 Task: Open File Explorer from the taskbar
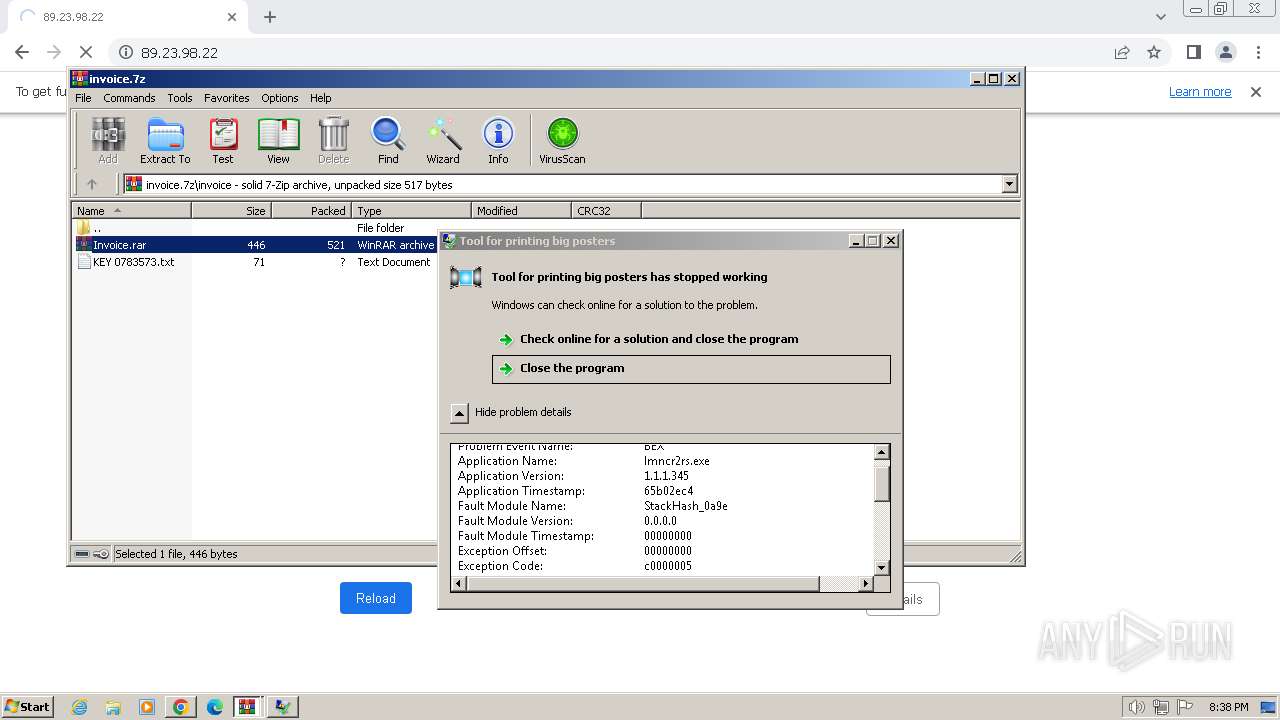tap(113, 707)
